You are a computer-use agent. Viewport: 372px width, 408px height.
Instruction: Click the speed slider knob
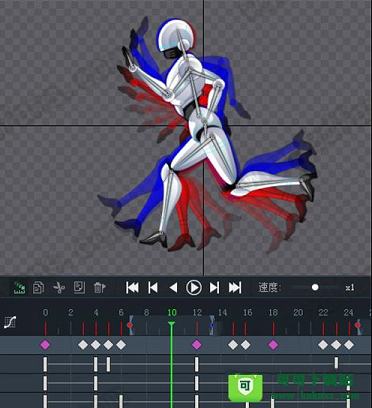315,287
